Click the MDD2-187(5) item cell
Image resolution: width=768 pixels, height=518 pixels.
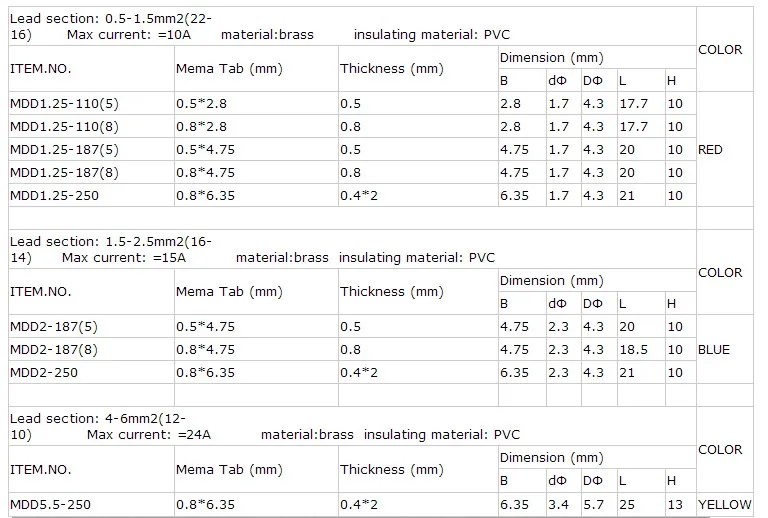tap(91, 326)
